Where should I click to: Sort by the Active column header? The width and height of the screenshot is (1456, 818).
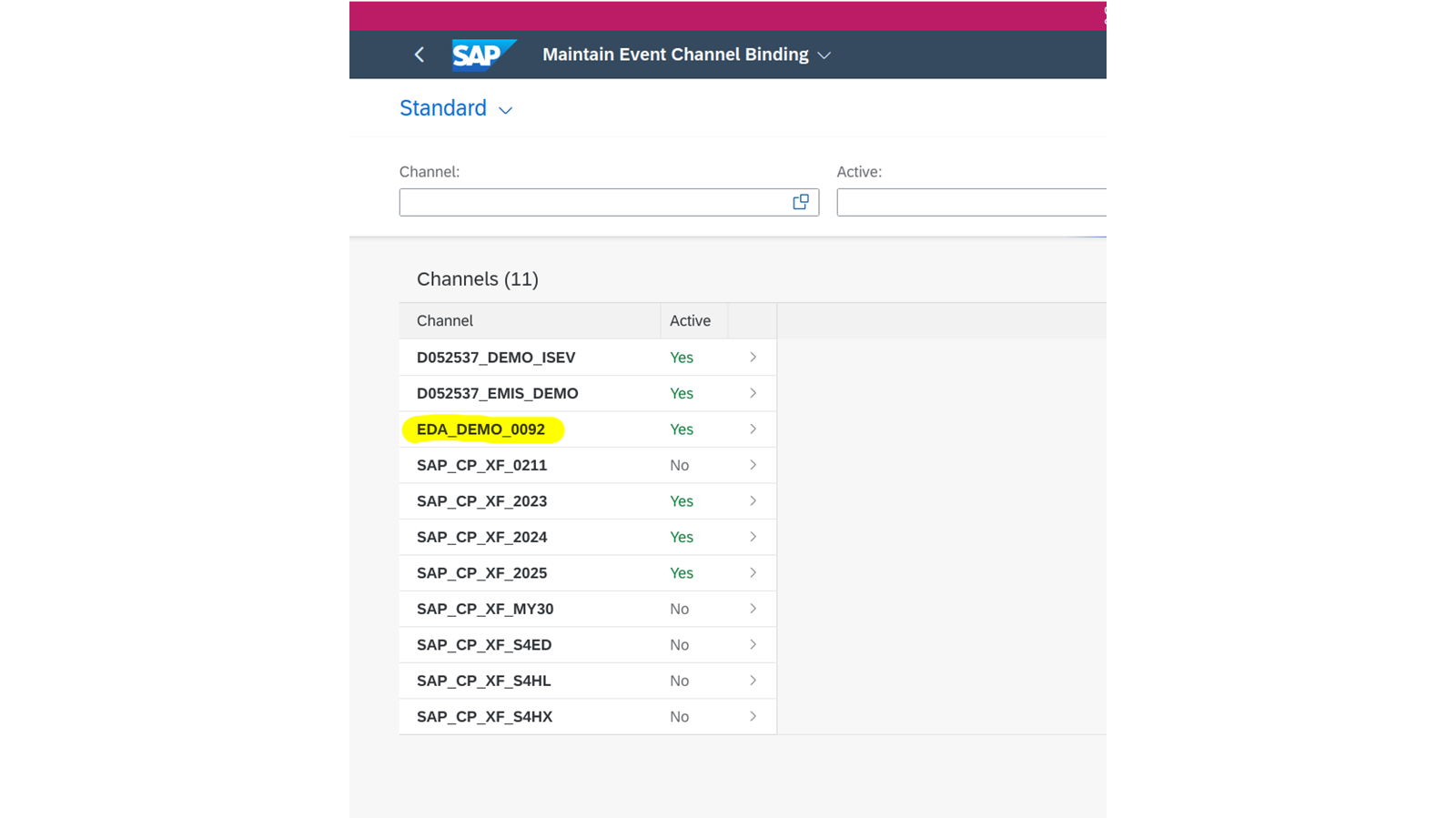pos(690,320)
